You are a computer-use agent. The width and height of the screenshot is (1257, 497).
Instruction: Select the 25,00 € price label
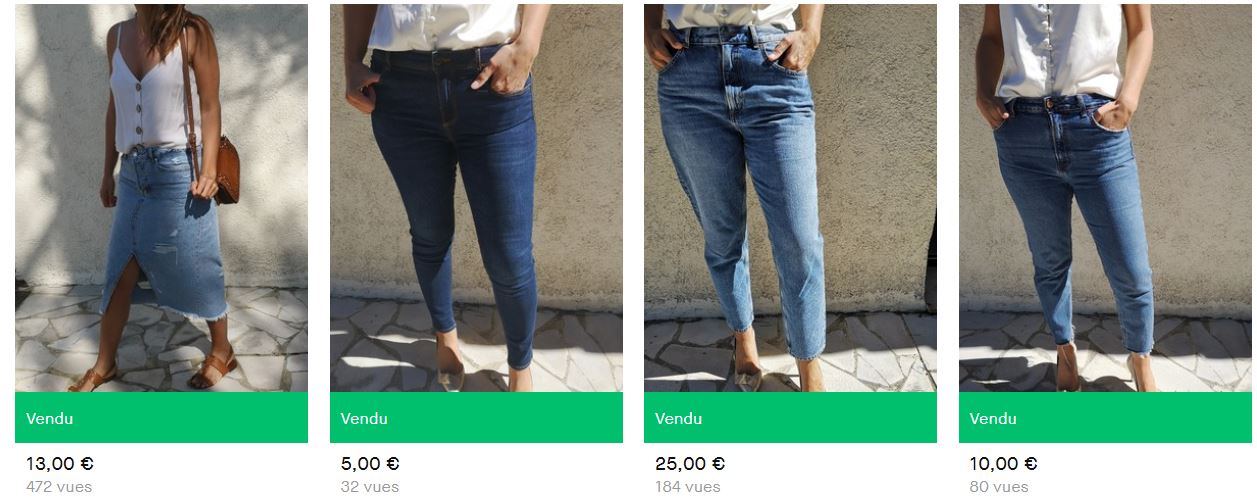pyautogui.click(x=690, y=464)
